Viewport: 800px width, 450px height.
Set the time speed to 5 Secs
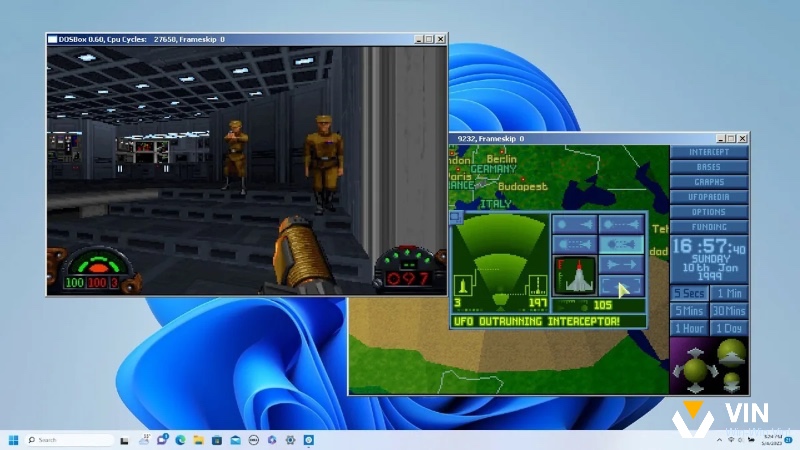pos(688,293)
